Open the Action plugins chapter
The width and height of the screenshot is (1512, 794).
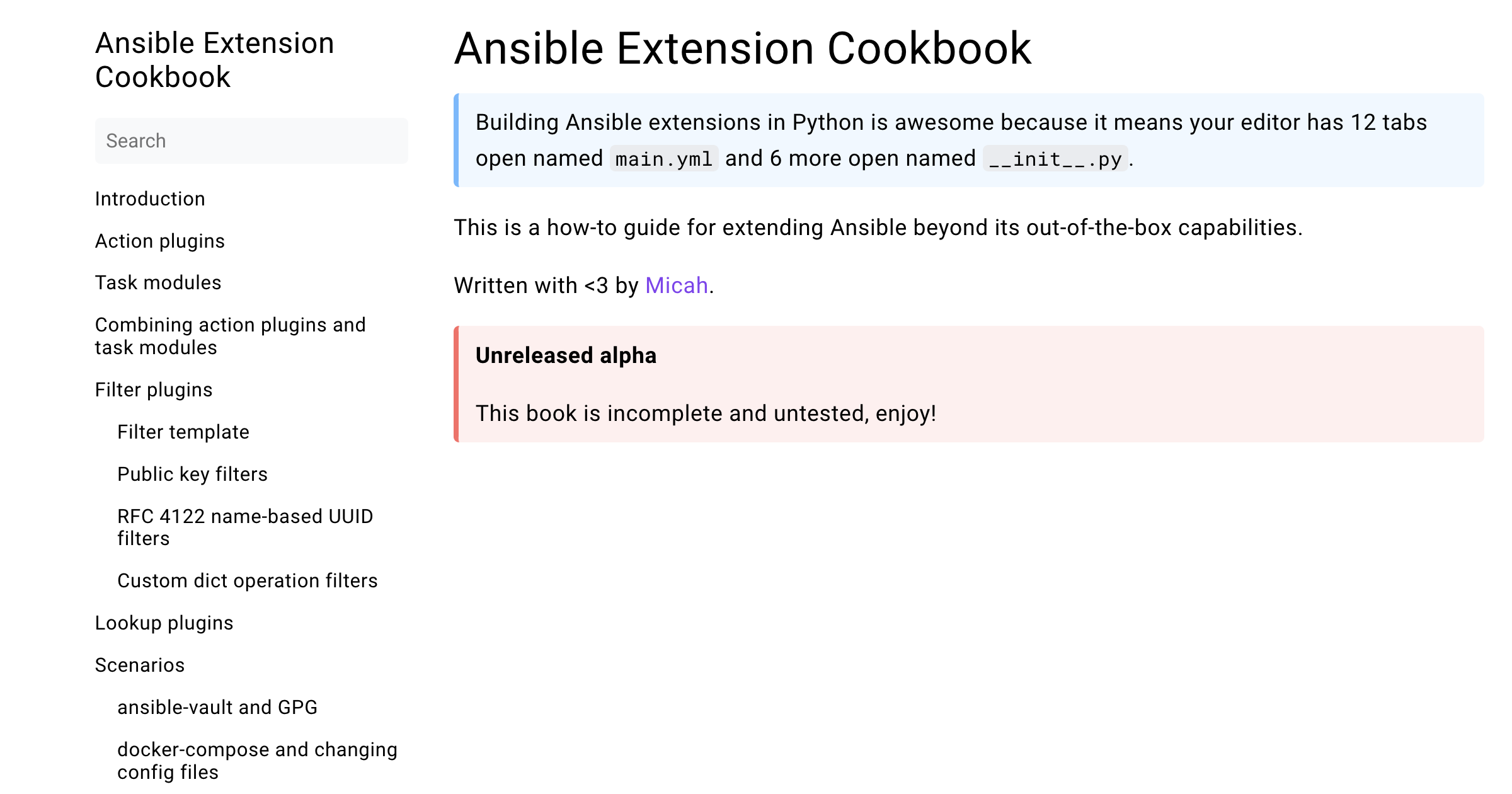[x=159, y=241]
